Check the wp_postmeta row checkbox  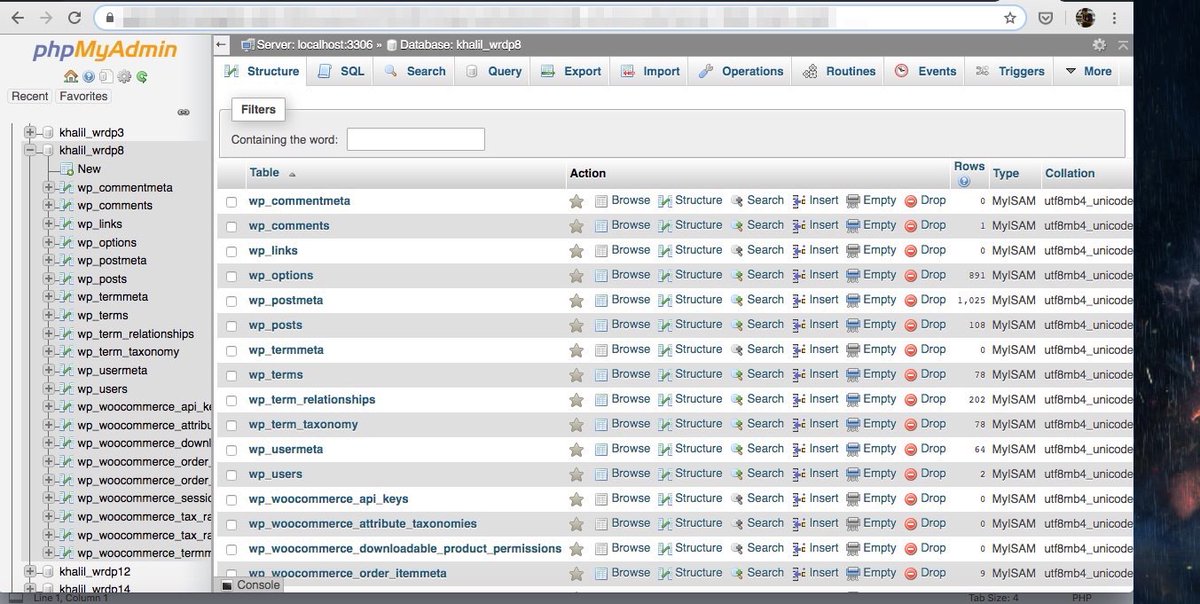(232, 301)
